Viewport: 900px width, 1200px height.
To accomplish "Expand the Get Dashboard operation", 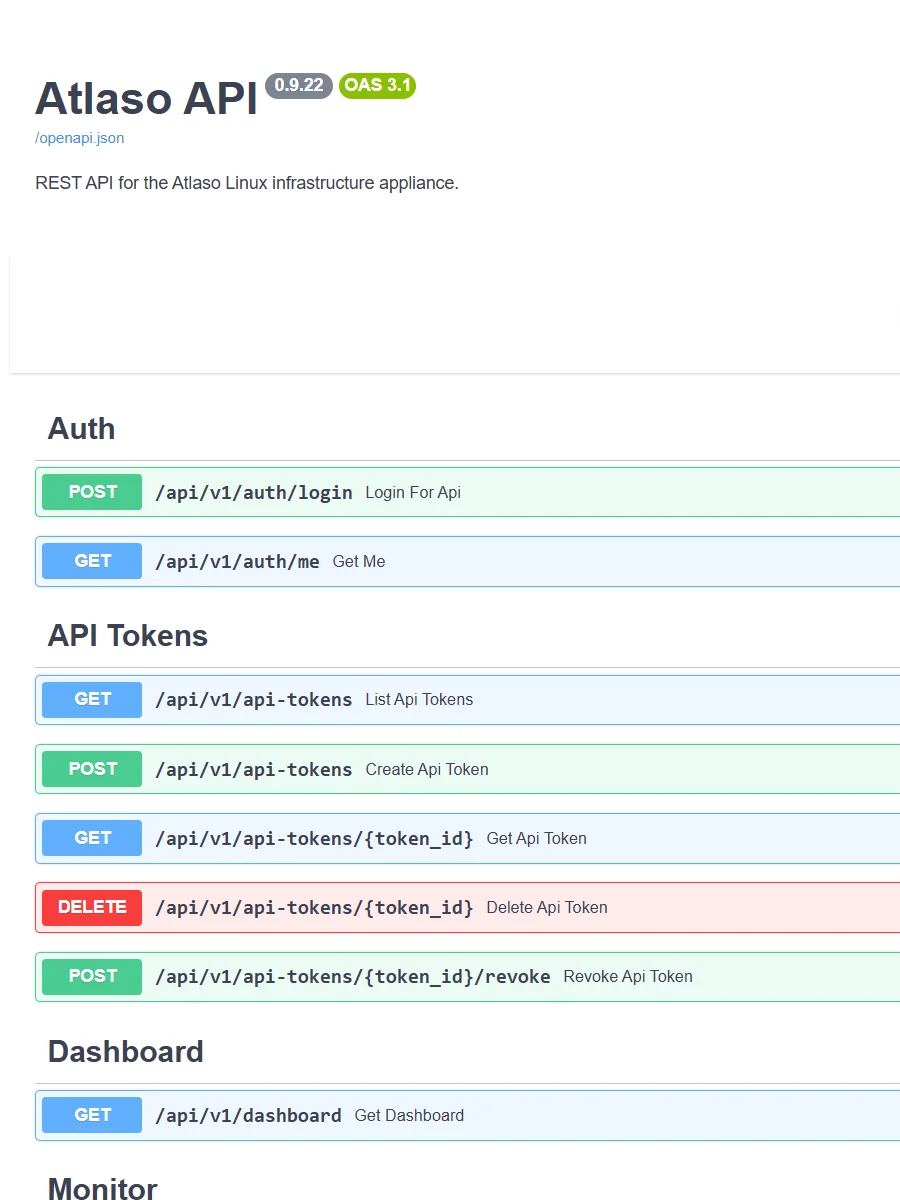I will tap(467, 1115).
